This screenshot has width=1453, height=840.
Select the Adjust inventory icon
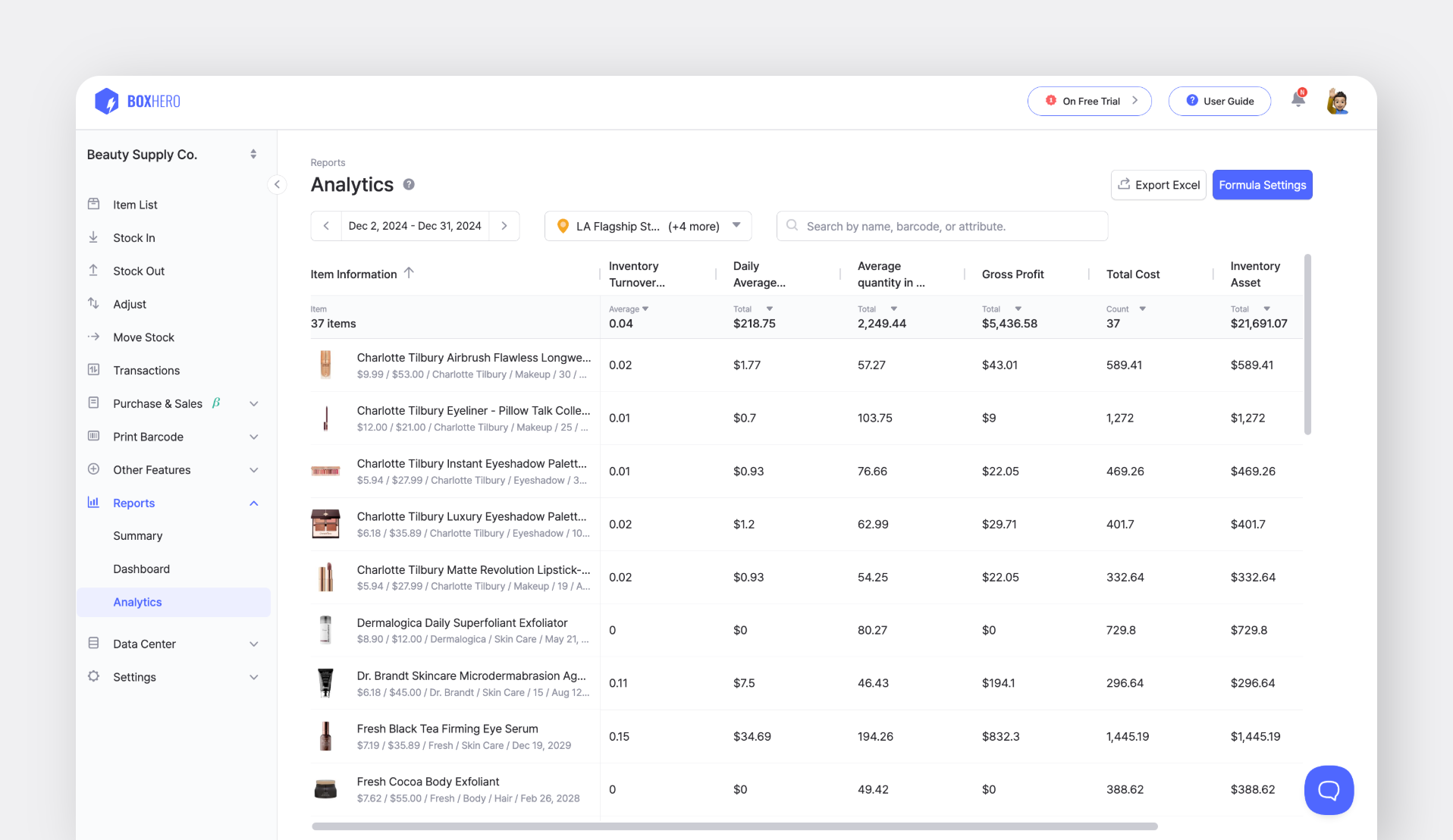click(93, 303)
